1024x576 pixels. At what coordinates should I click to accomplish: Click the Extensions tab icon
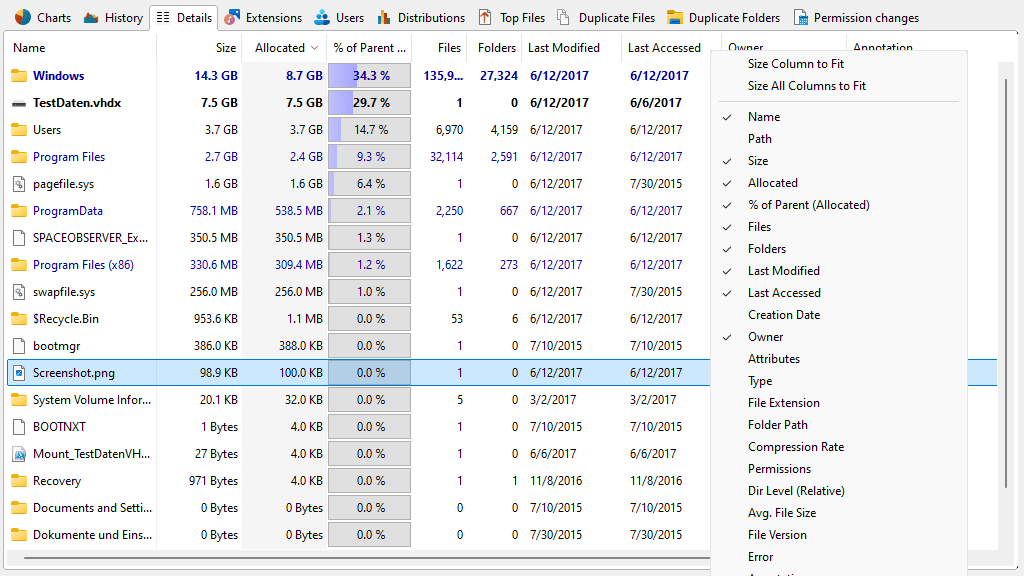coord(232,17)
